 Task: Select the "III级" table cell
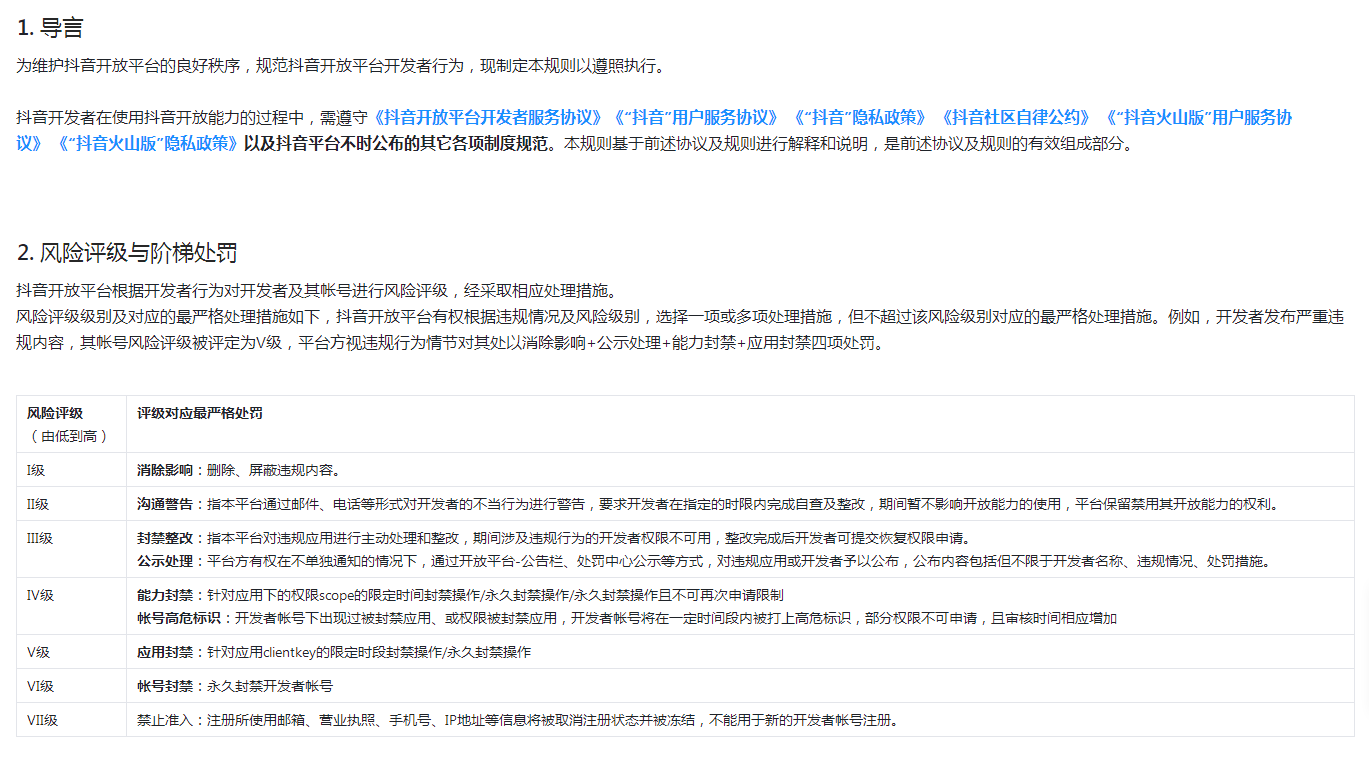(x=71, y=549)
